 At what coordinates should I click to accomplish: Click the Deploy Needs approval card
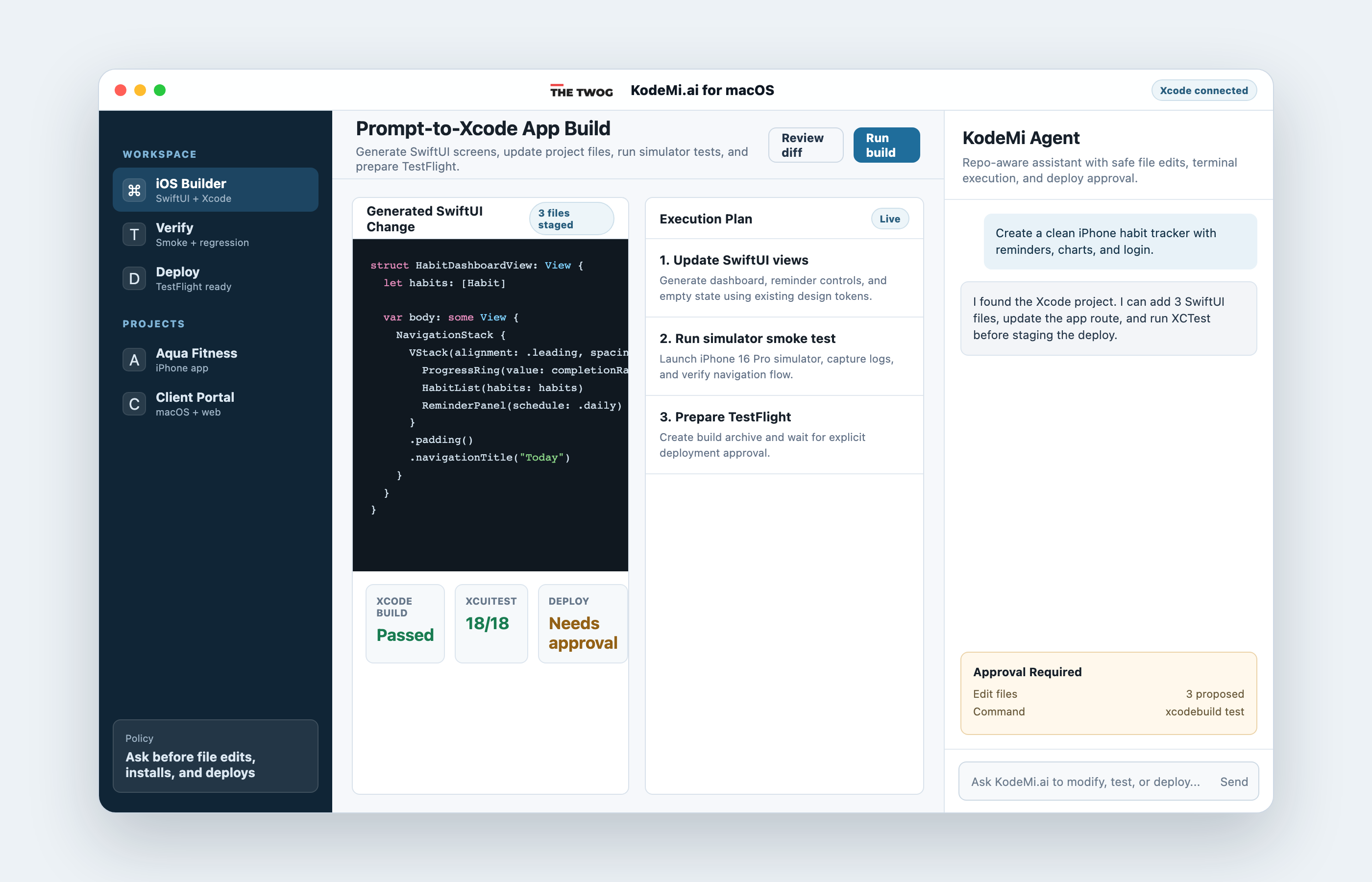583,623
